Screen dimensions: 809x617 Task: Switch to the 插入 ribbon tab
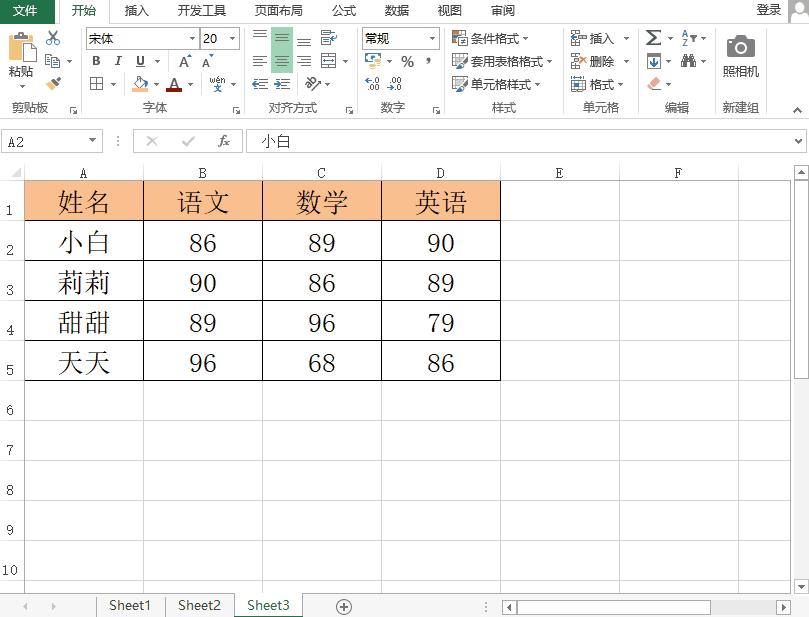click(x=136, y=11)
